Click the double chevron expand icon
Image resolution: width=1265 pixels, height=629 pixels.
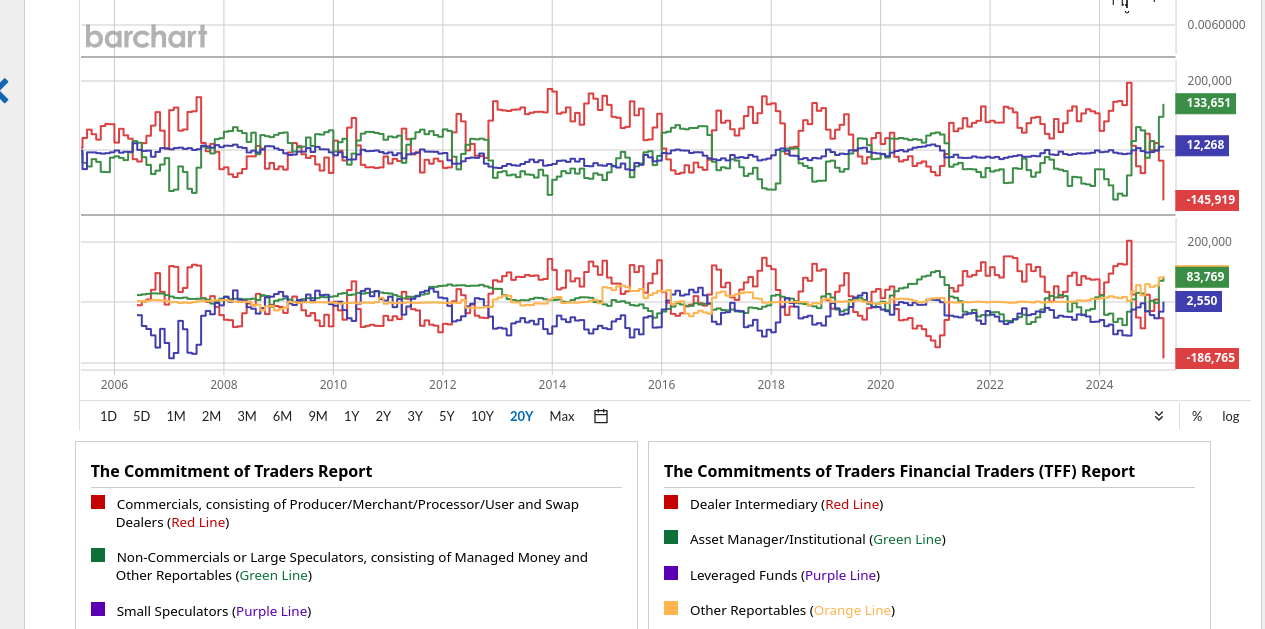pyautogui.click(x=1159, y=416)
